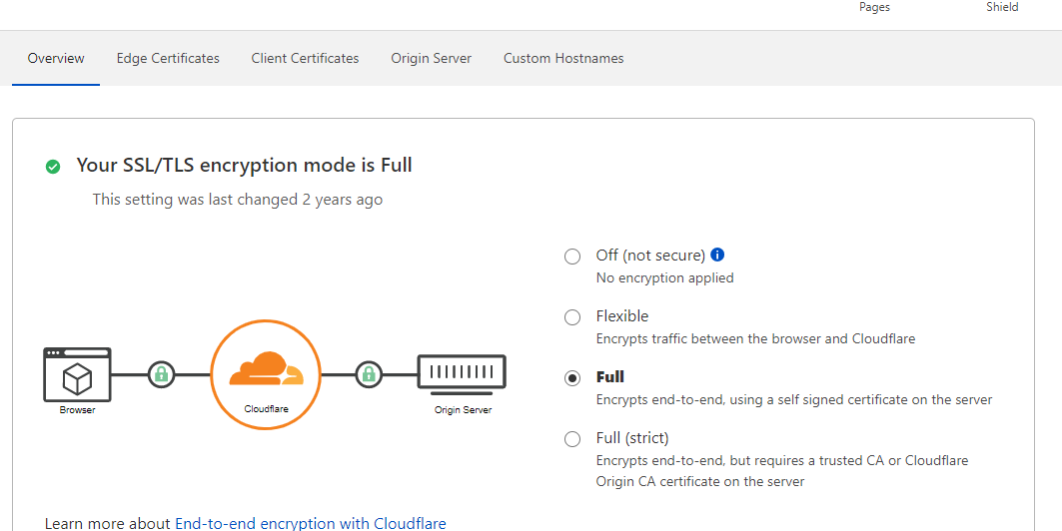The image size is (1062, 531).
Task: Select the Full encryption radio button
Action: (x=572, y=378)
